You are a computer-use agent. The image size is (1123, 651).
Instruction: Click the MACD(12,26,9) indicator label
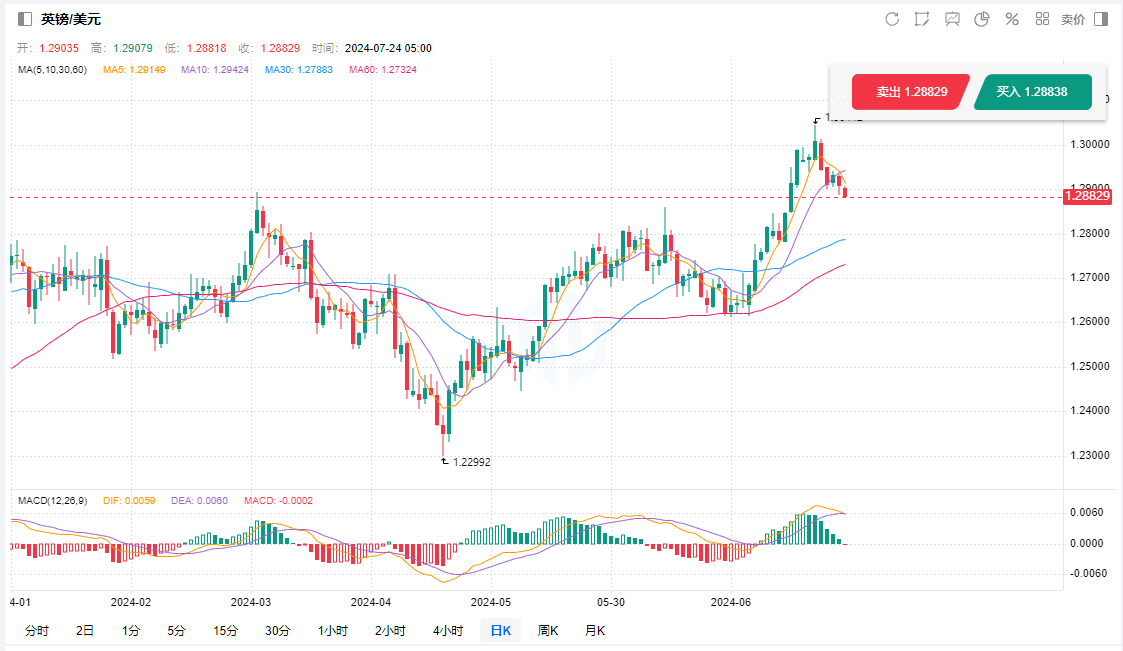52,498
